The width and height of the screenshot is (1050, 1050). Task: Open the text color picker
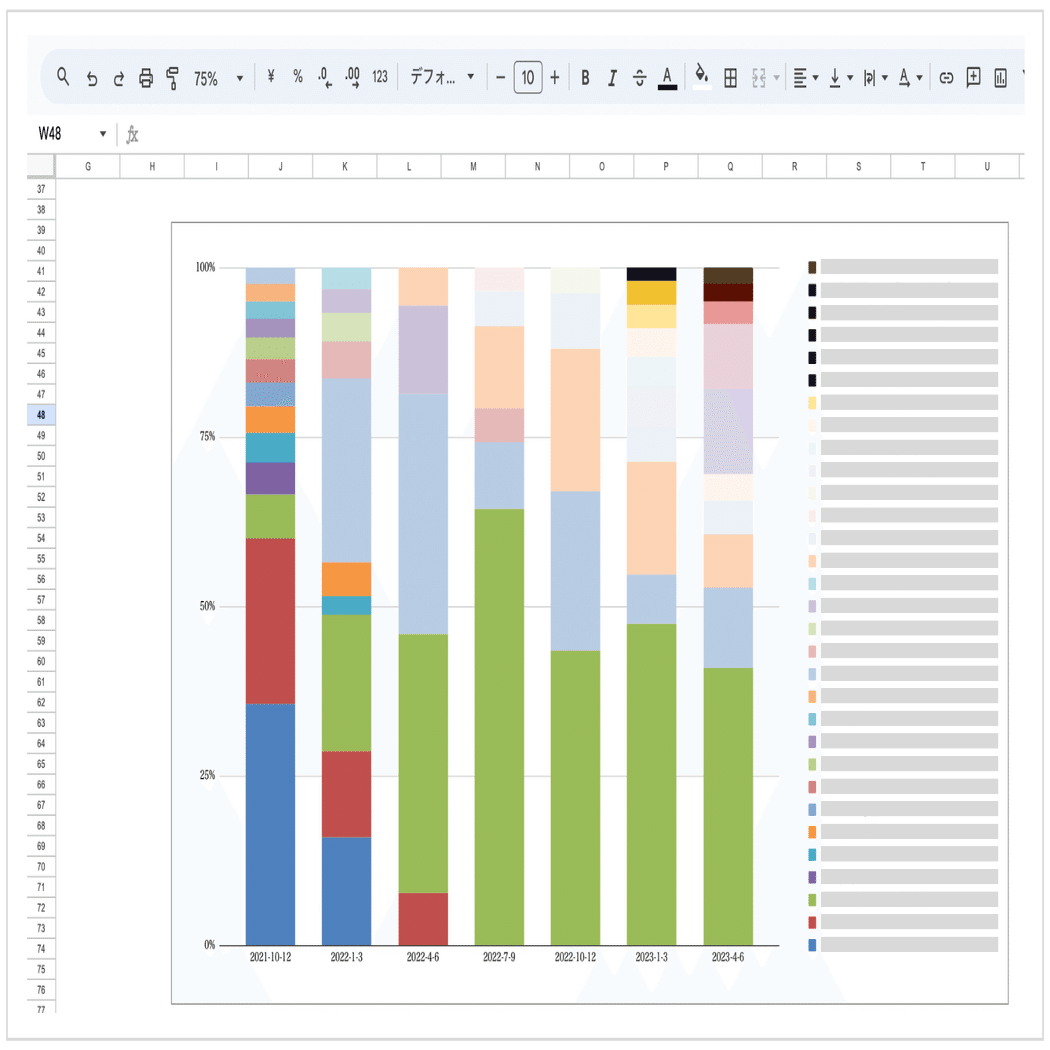point(667,78)
